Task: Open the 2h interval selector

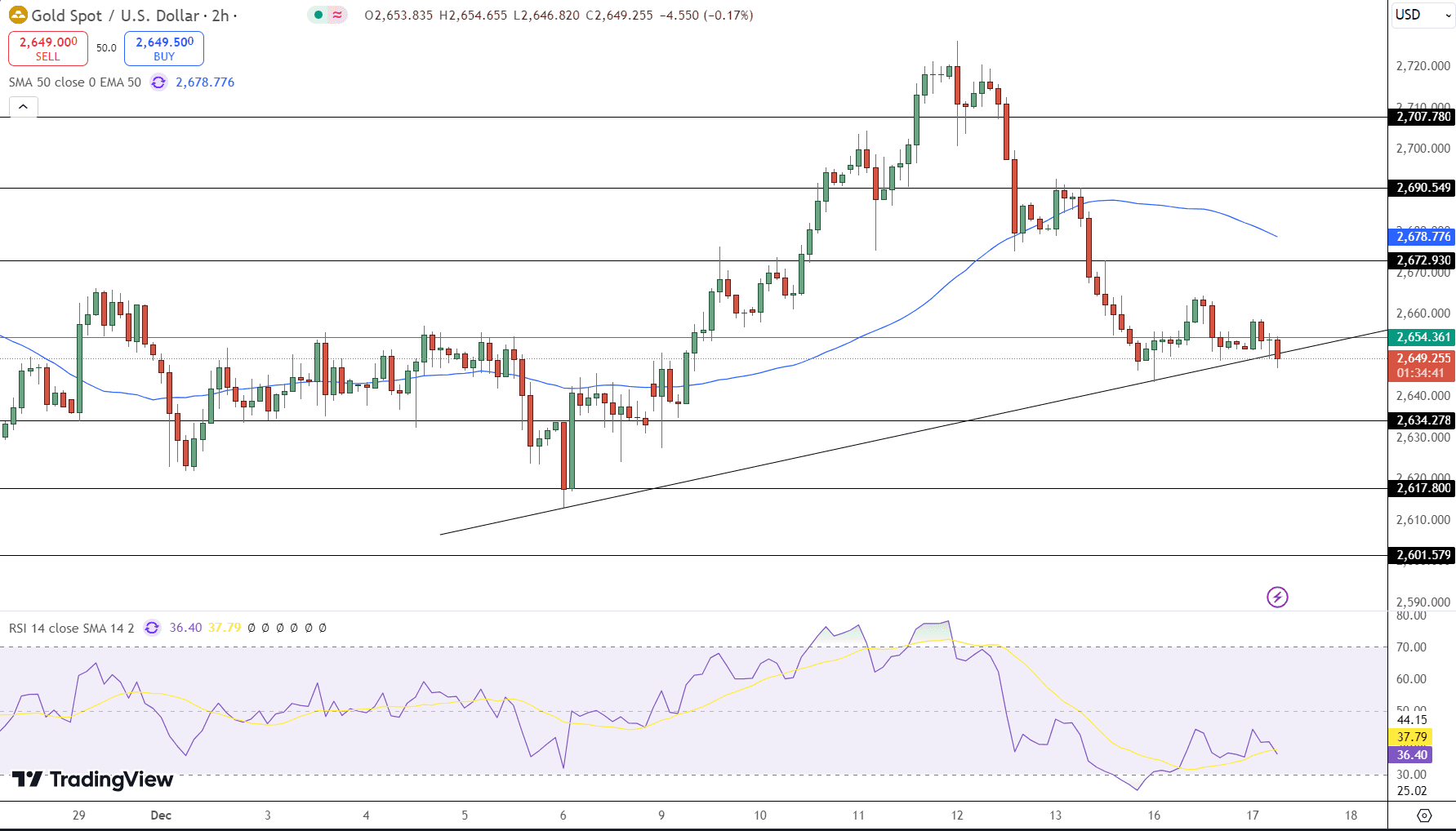Action: coord(220,16)
